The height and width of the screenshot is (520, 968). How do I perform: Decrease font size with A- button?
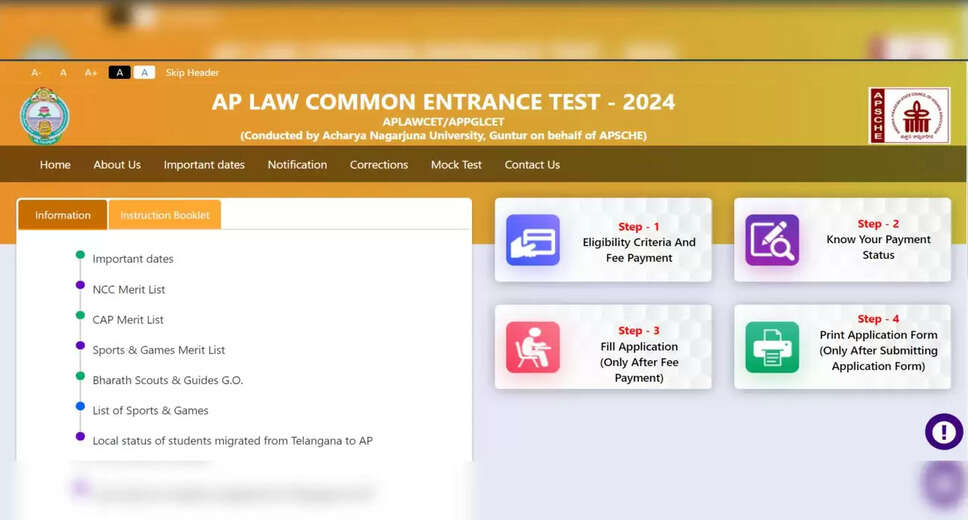[36, 73]
